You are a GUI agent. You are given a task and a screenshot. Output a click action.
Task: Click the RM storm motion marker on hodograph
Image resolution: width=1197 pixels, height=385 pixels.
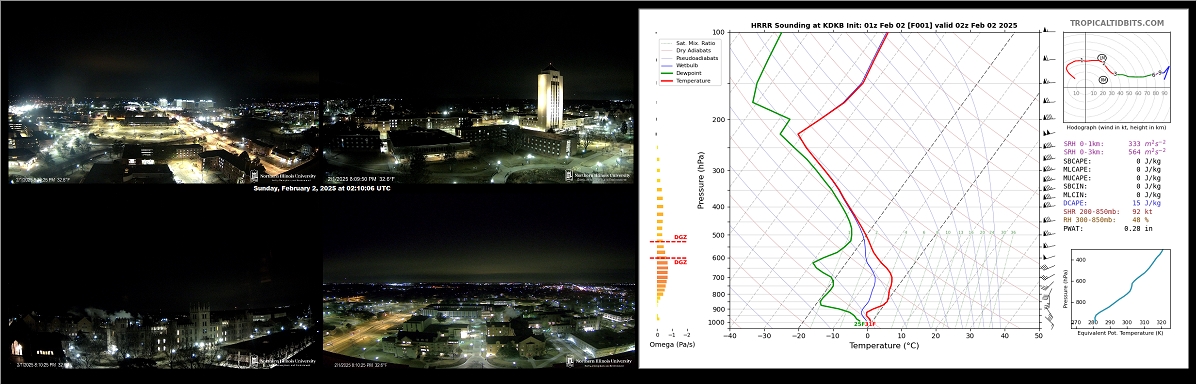[1103, 79]
